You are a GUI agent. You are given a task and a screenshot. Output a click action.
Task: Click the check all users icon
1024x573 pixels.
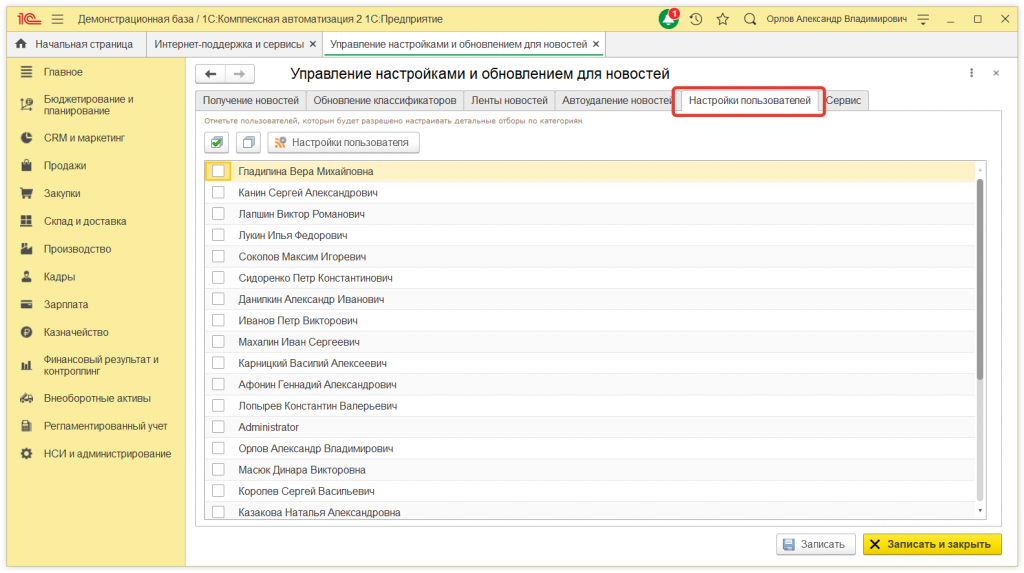(217, 143)
